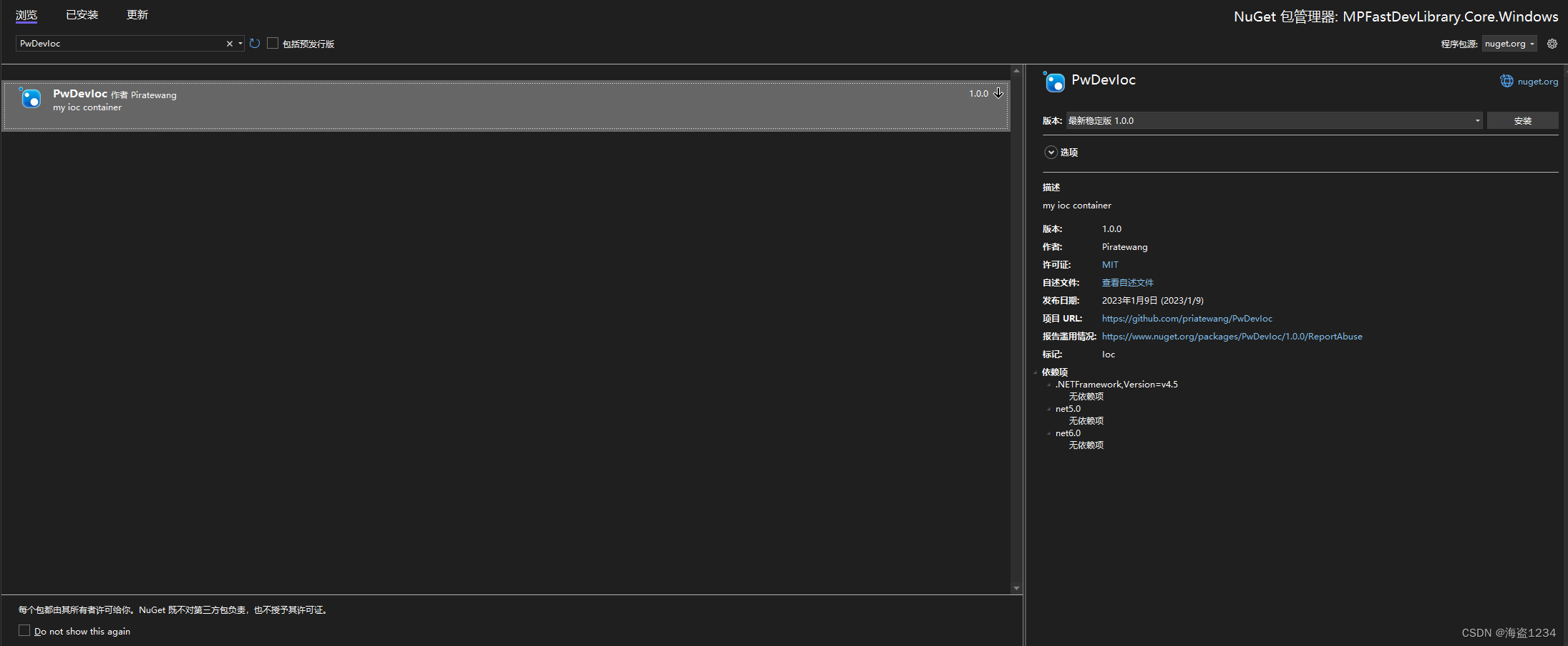Click the PwDevIoc icon in the details header
The width and height of the screenshot is (1568, 646).
1054,82
